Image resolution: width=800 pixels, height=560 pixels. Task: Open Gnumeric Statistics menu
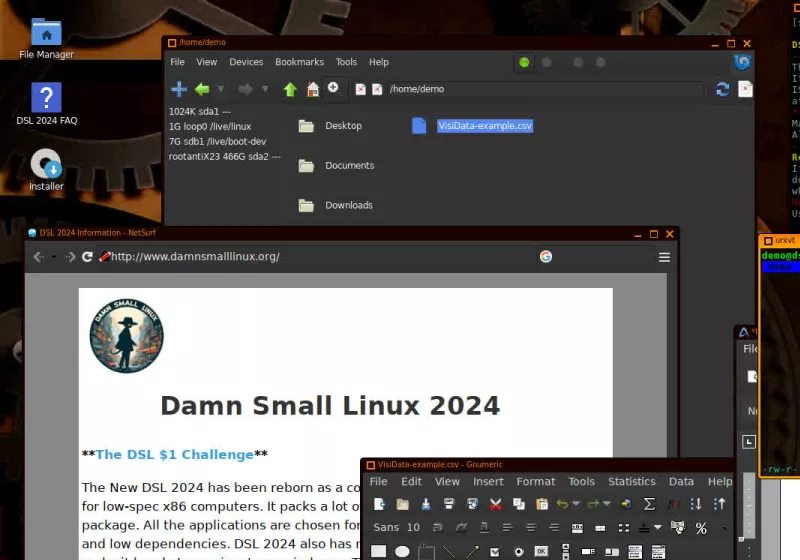coord(632,481)
